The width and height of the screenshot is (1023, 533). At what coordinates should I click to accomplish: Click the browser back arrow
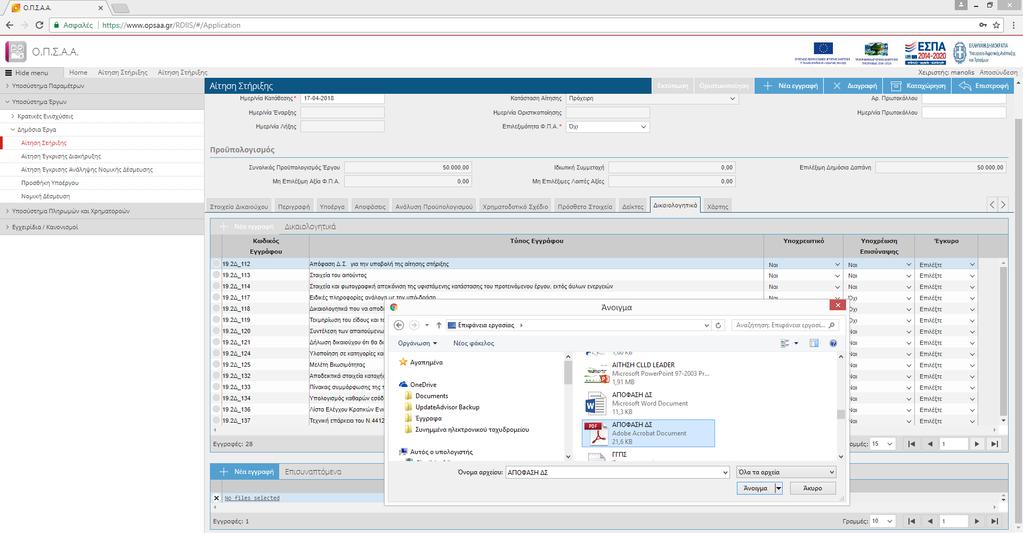pyautogui.click(x=9, y=25)
